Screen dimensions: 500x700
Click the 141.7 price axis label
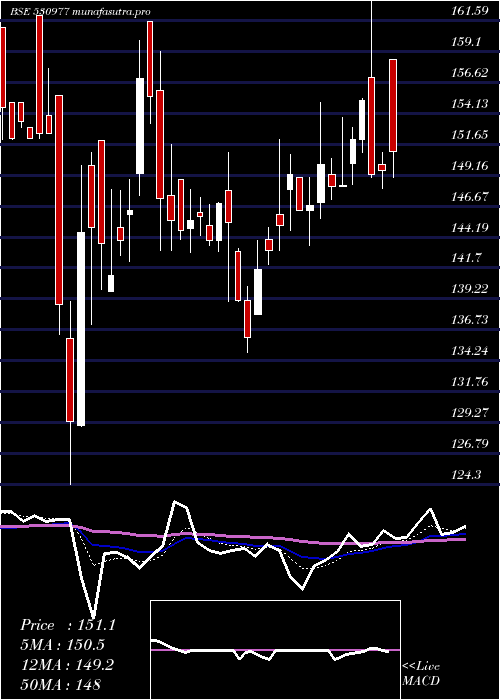pyautogui.click(x=466, y=258)
